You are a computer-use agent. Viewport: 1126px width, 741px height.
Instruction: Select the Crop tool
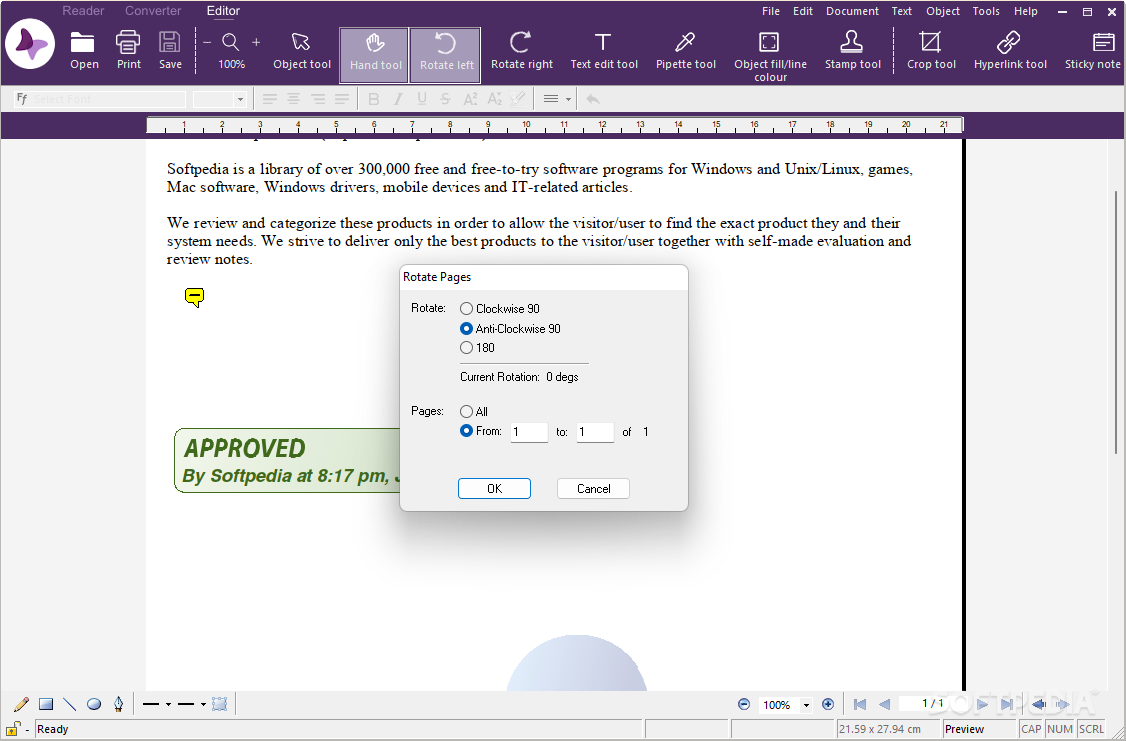931,50
